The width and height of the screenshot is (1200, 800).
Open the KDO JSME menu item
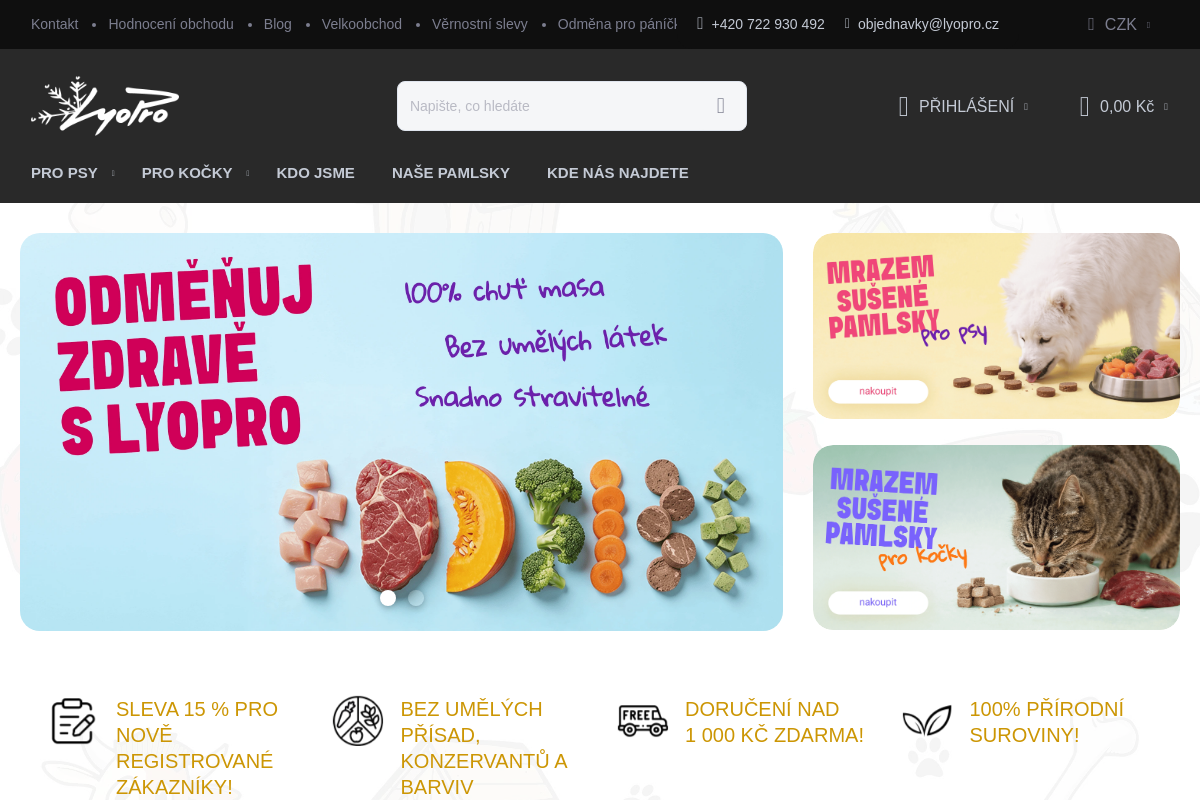[316, 173]
